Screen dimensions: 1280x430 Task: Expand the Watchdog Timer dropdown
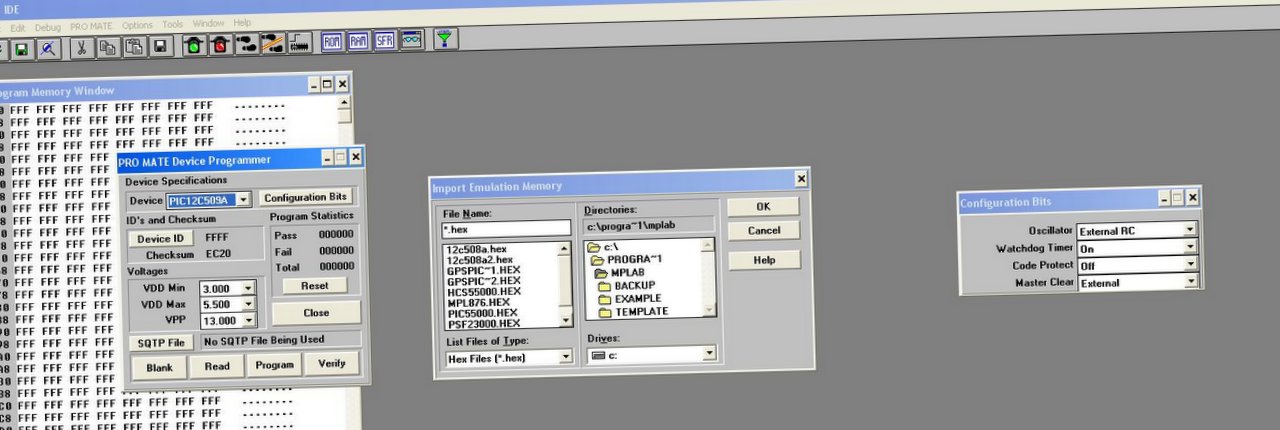[x=1190, y=248]
